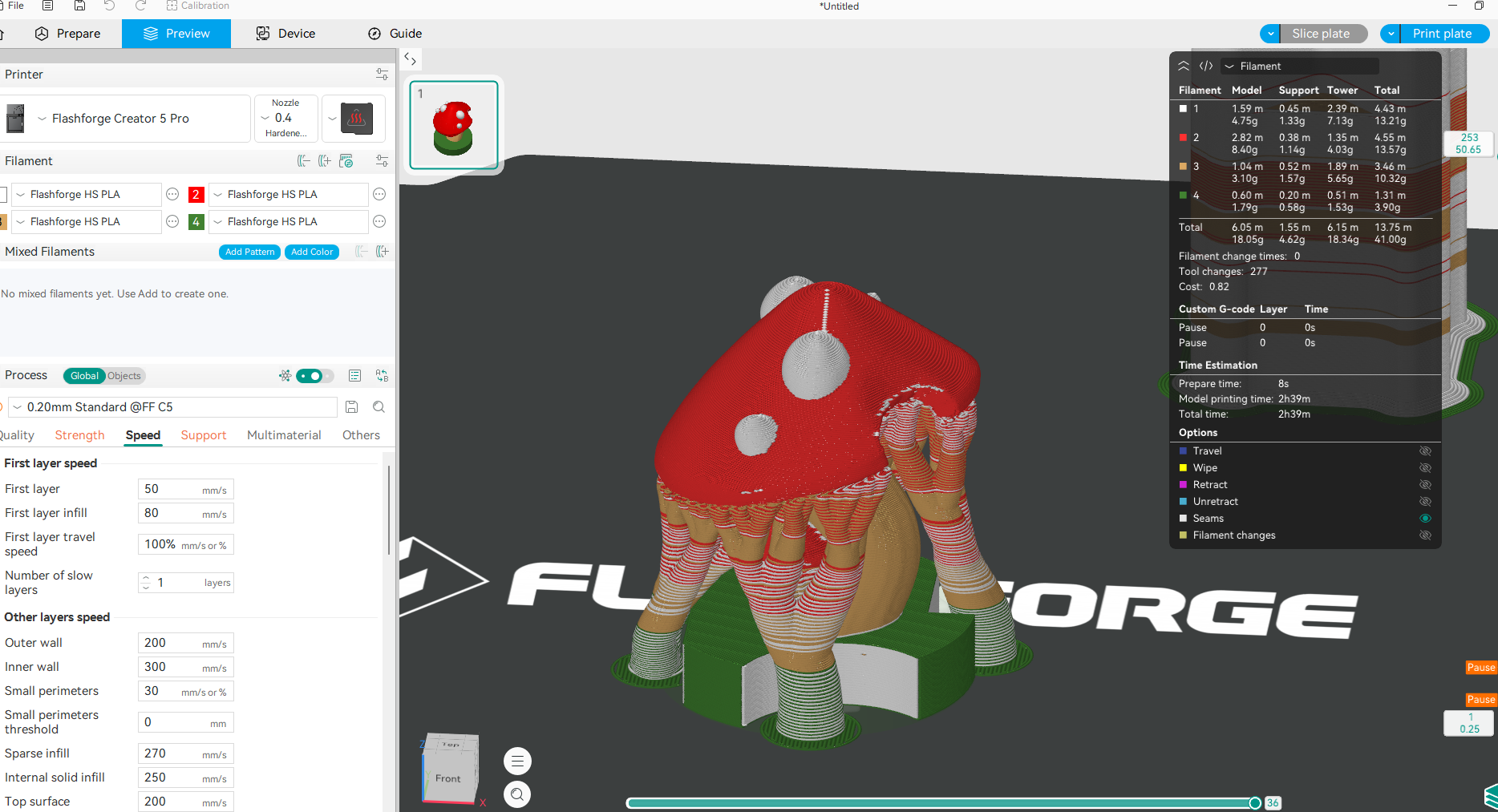
Task: Open the Filament view type dropdown
Action: (1299, 67)
